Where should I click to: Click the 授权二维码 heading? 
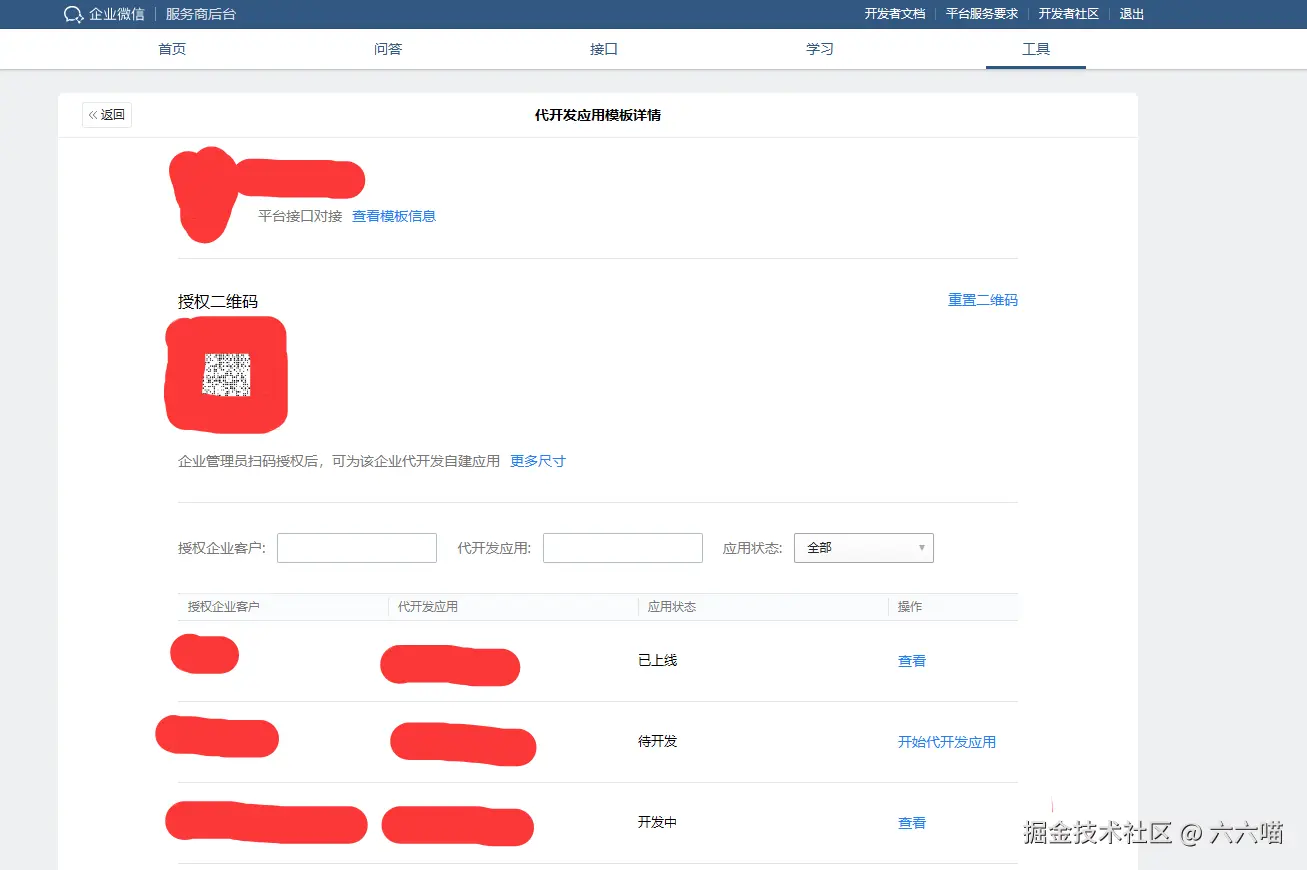coord(218,301)
